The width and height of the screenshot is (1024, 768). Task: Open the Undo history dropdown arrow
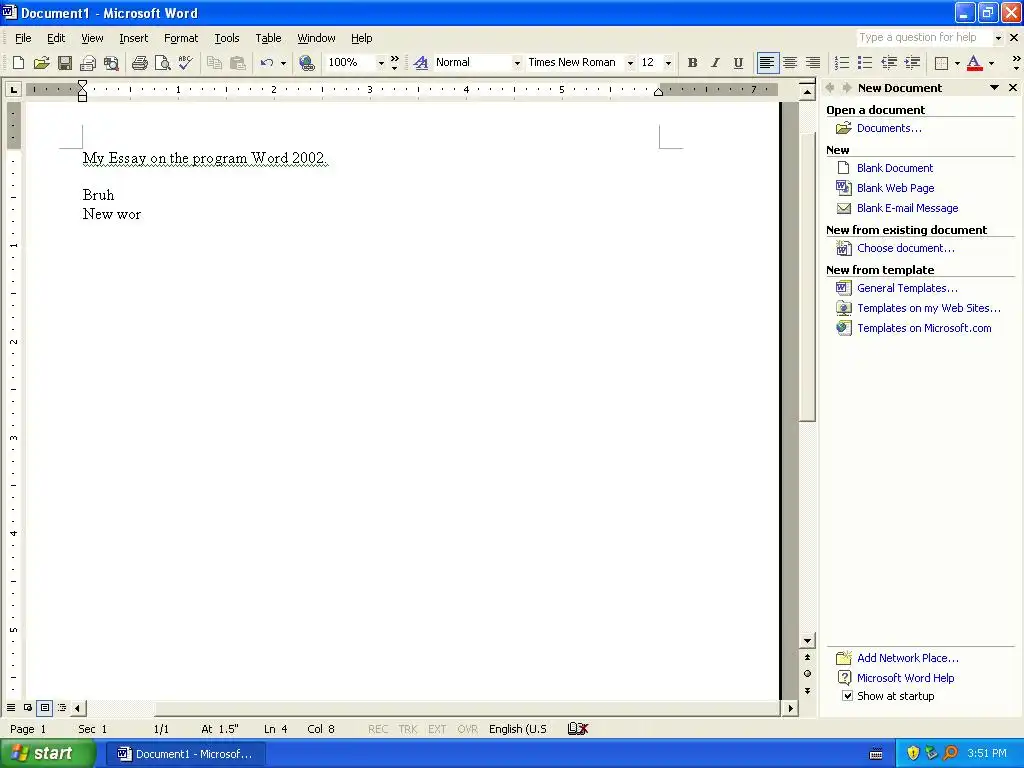coord(283,63)
